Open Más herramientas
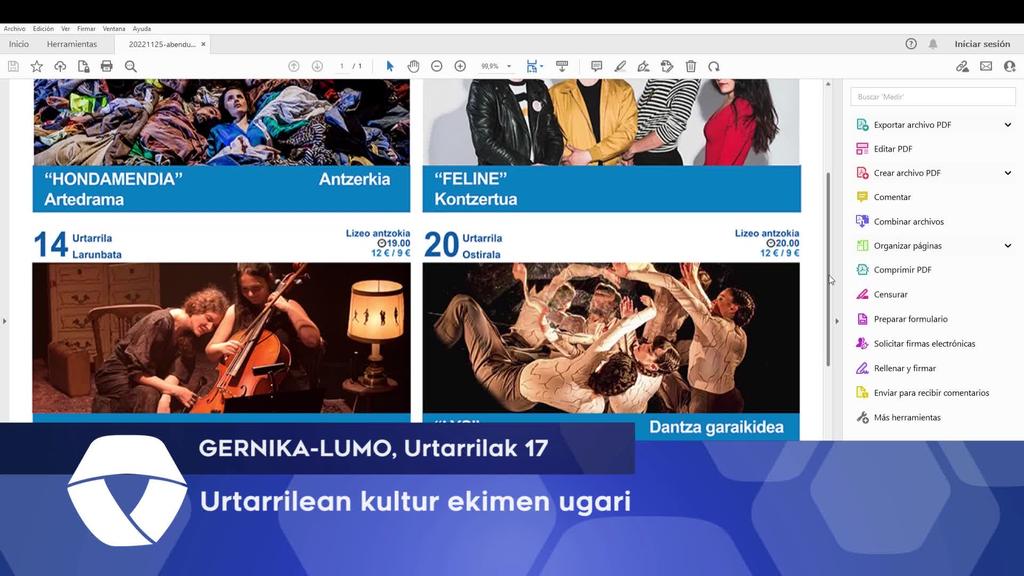 (x=907, y=417)
